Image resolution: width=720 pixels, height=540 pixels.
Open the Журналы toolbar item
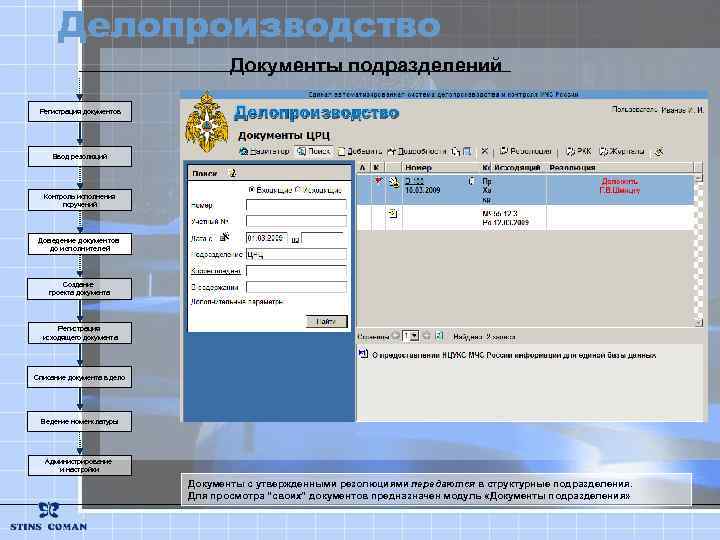click(622, 151)
